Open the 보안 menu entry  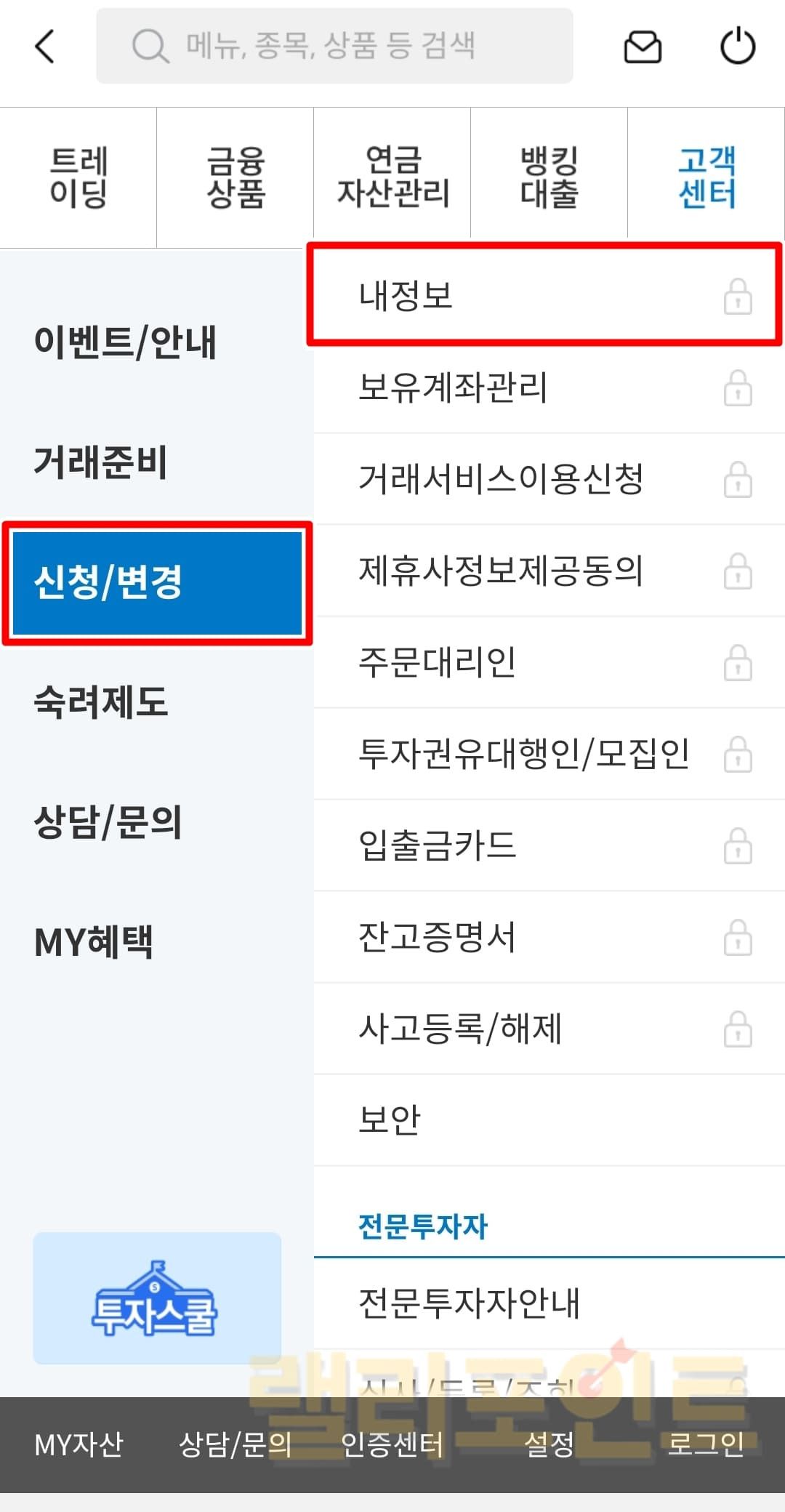(549, 1120)
